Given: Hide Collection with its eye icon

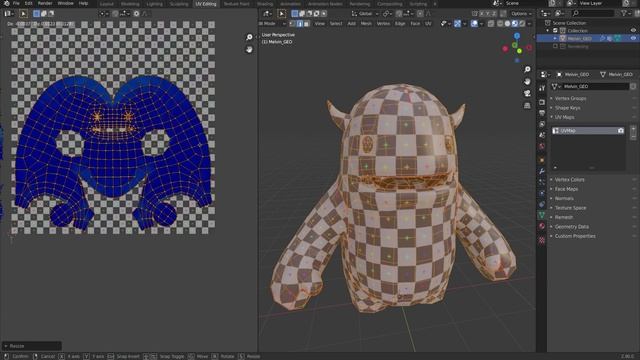Looking at the screenshot, I should (633, 31).
